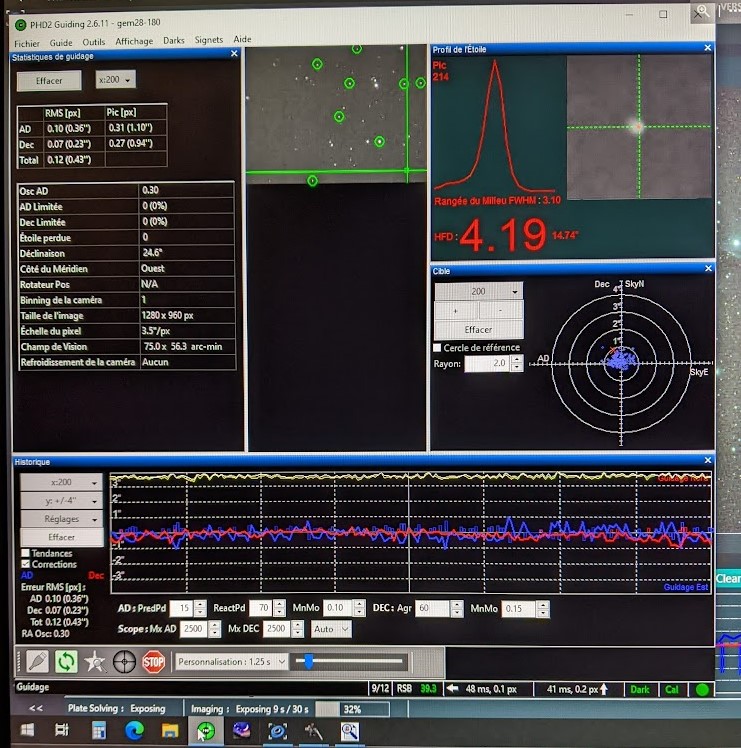
Task: Open the Signets menu
Action: (209, 40)
